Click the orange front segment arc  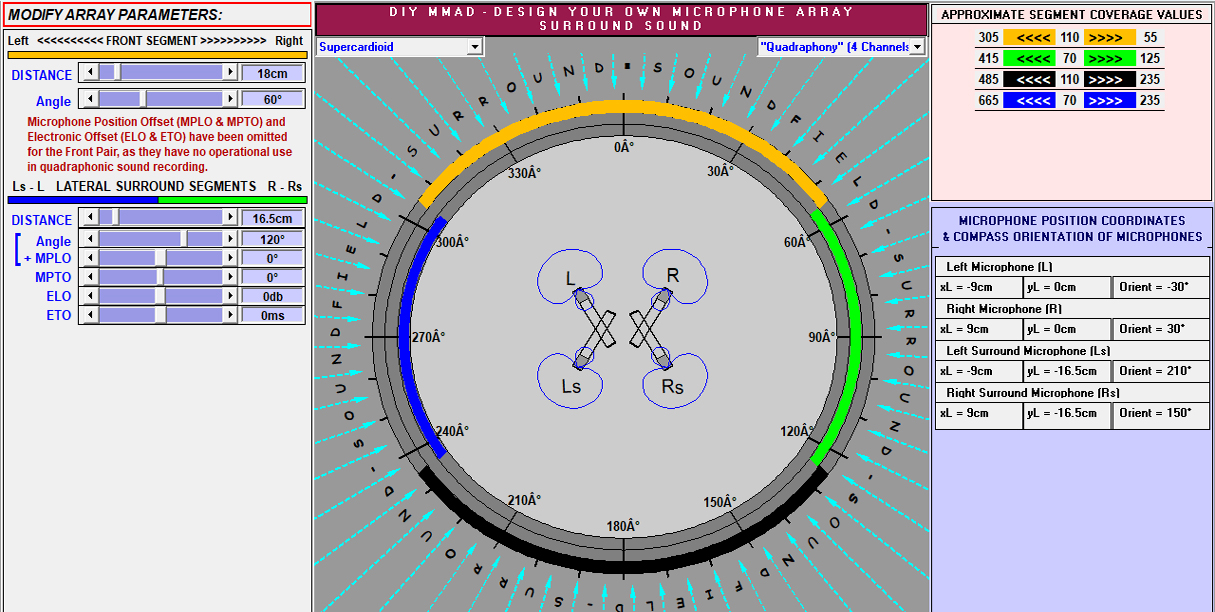(x=624, y=107)
